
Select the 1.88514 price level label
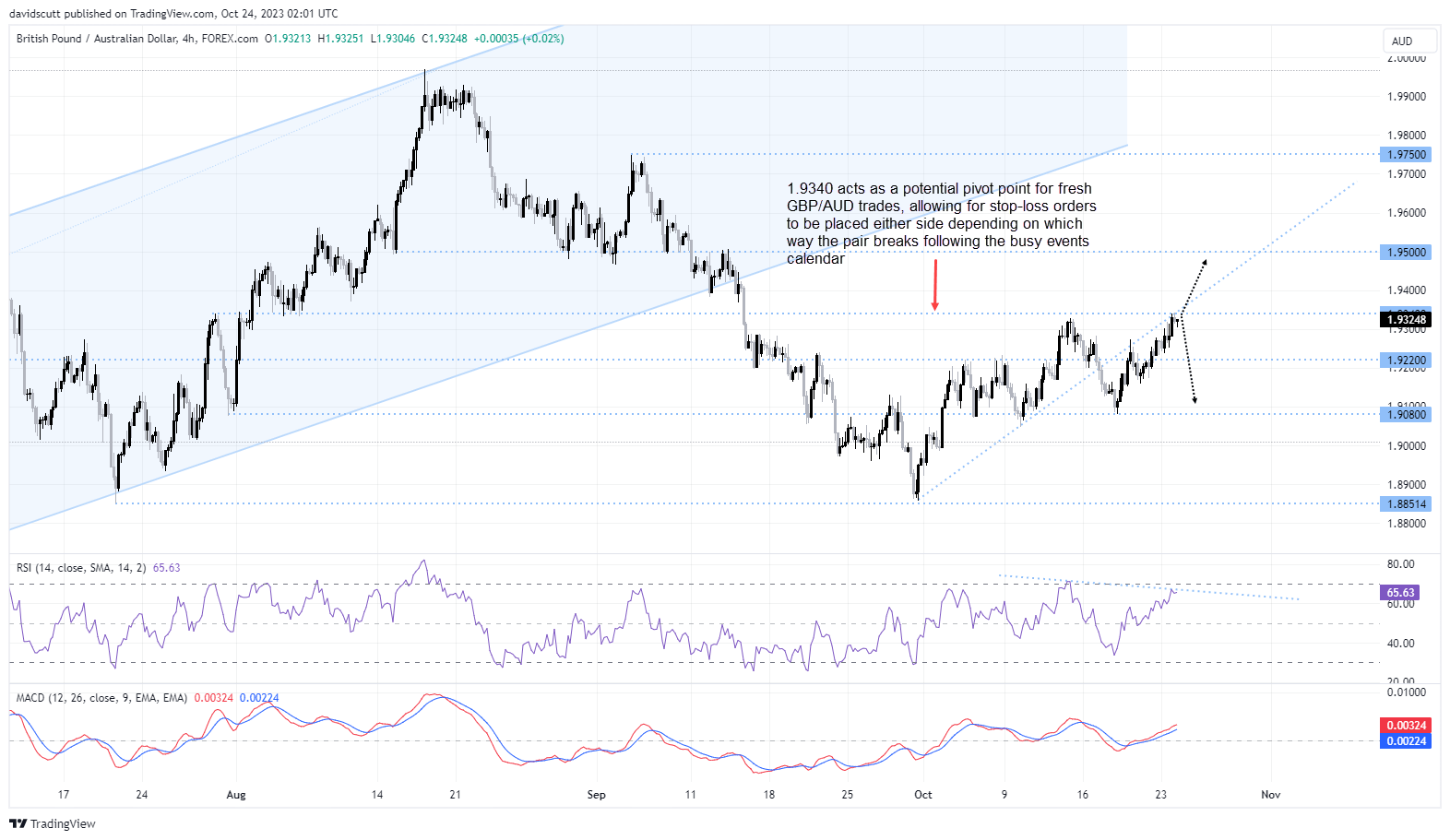click(x=1406, y=503)
